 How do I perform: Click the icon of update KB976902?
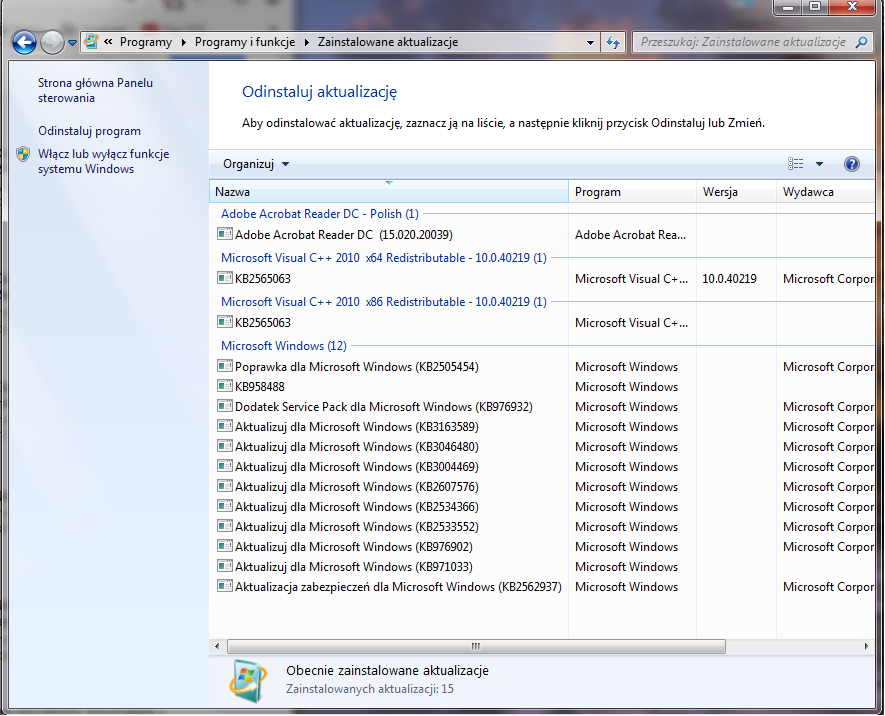coord(225,546)
